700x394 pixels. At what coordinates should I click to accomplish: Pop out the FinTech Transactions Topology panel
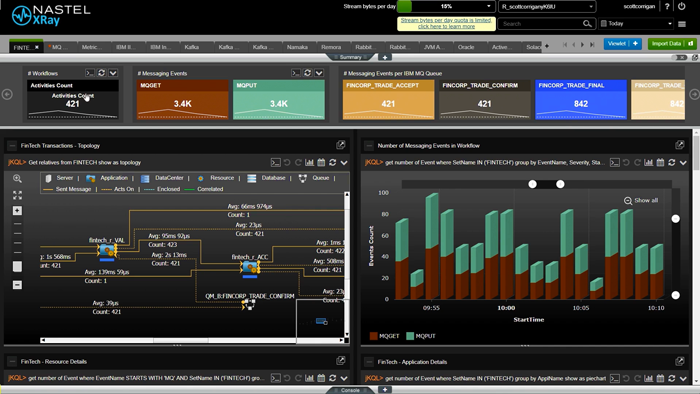click(341, 145)
